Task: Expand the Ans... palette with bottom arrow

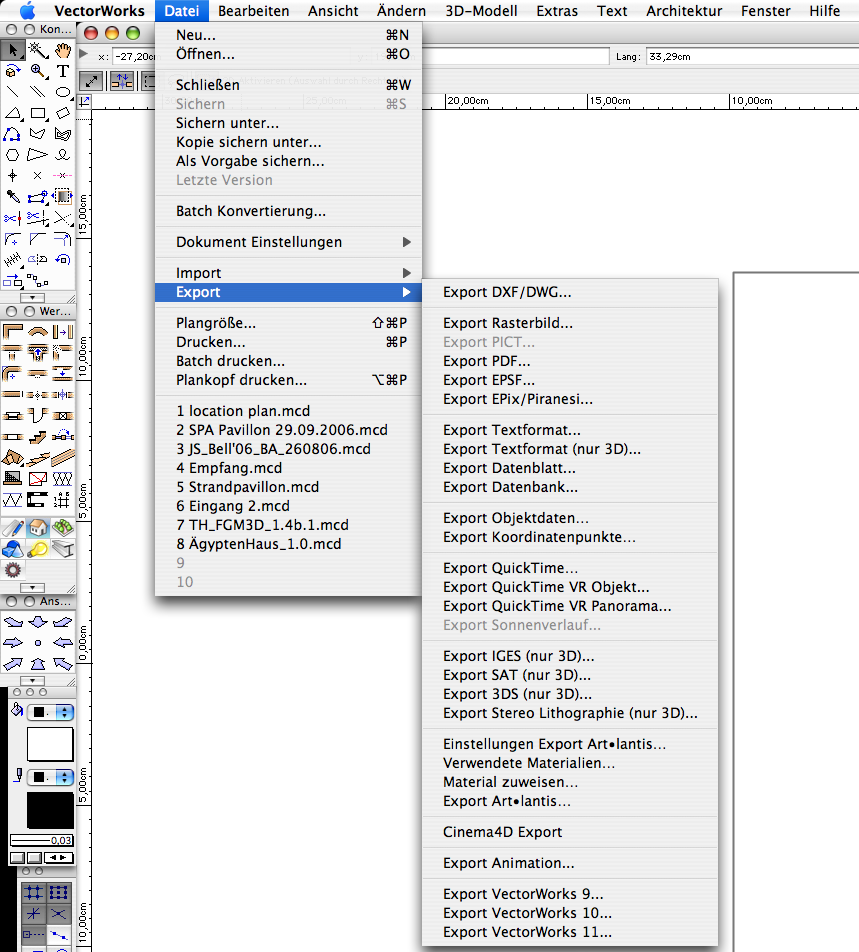Action: tap(32, 681)
